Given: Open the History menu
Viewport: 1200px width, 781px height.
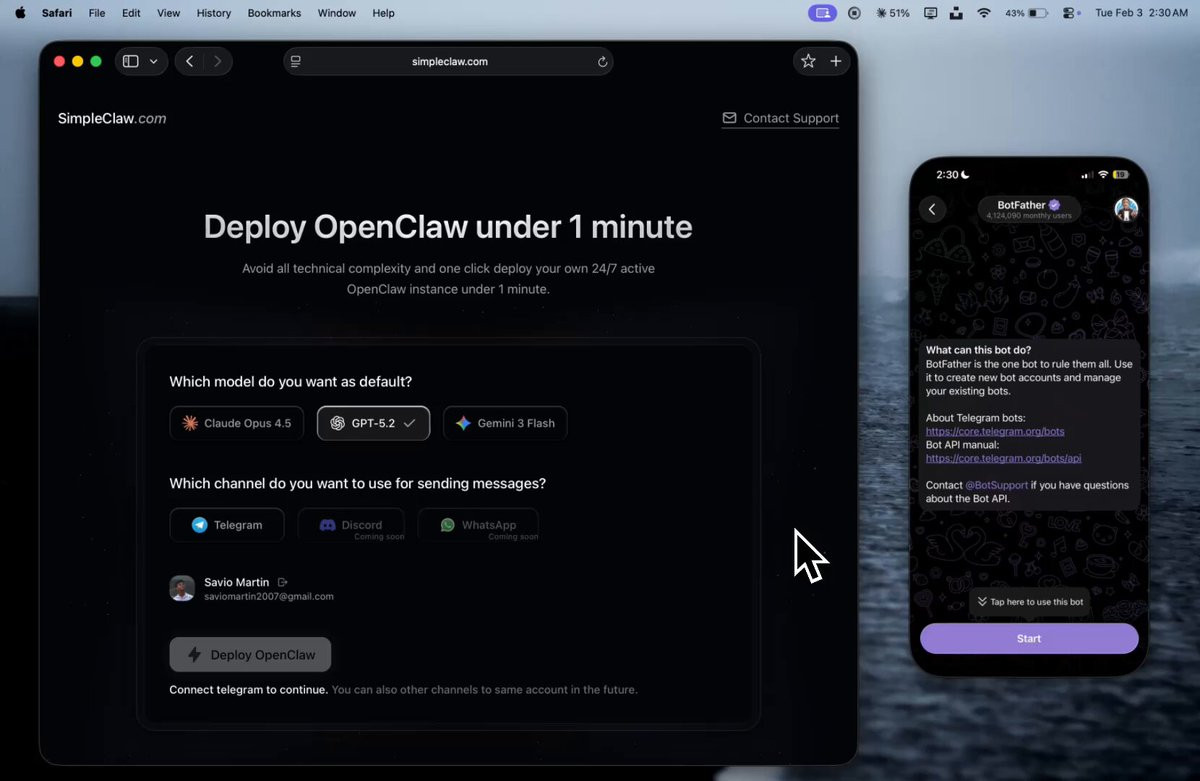Looking at the screenshot, I should point(214,13).
